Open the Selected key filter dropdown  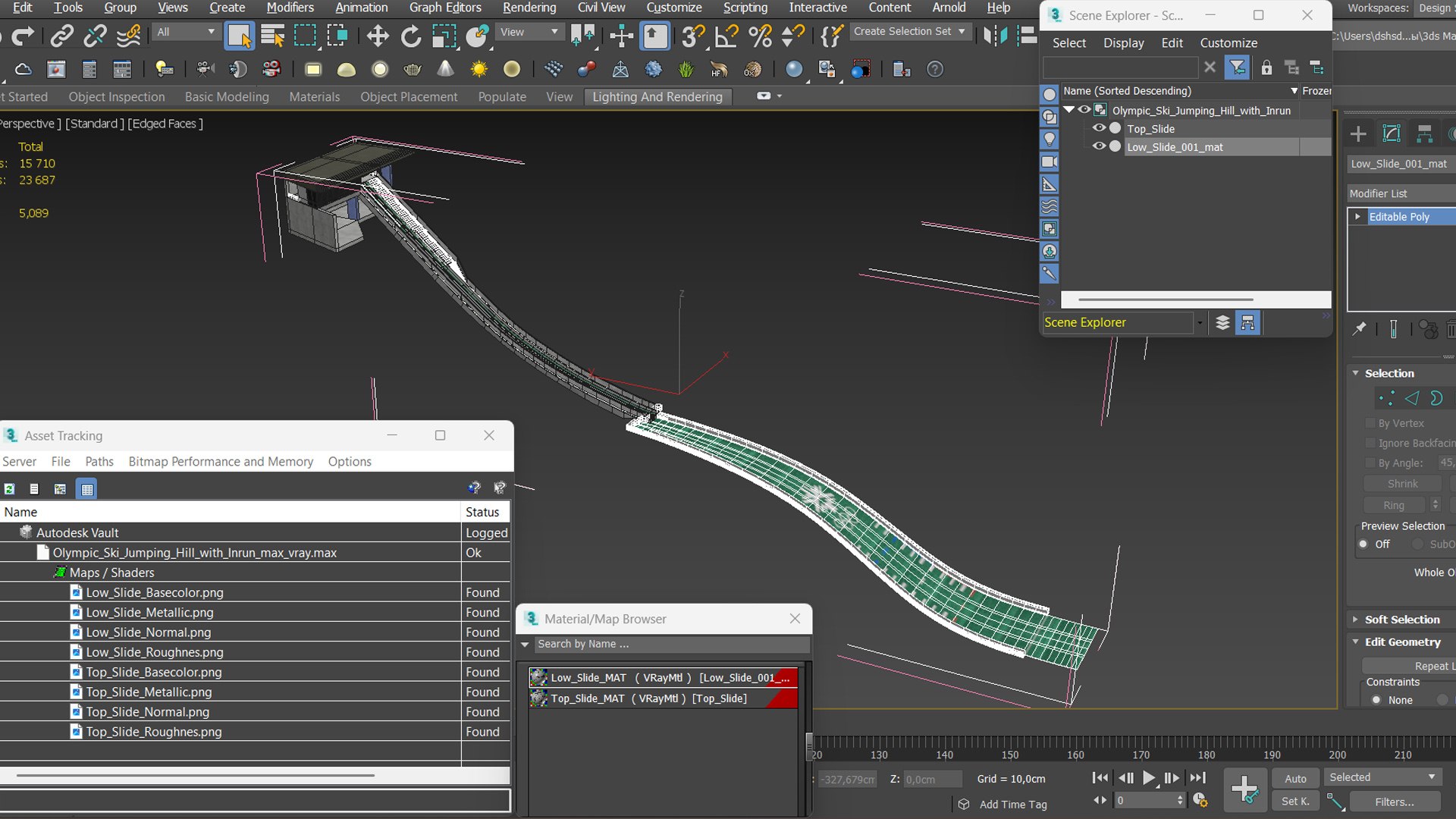coord(1383,777)
